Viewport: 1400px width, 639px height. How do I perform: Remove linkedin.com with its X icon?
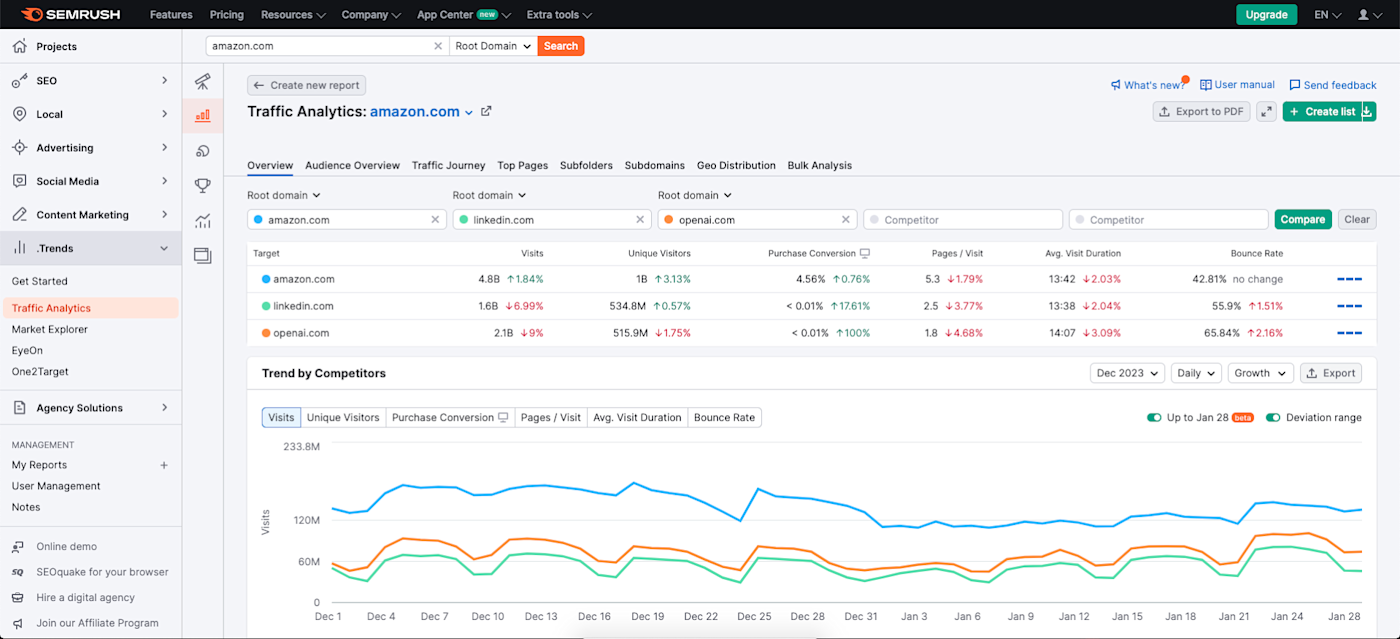point(640,220)
